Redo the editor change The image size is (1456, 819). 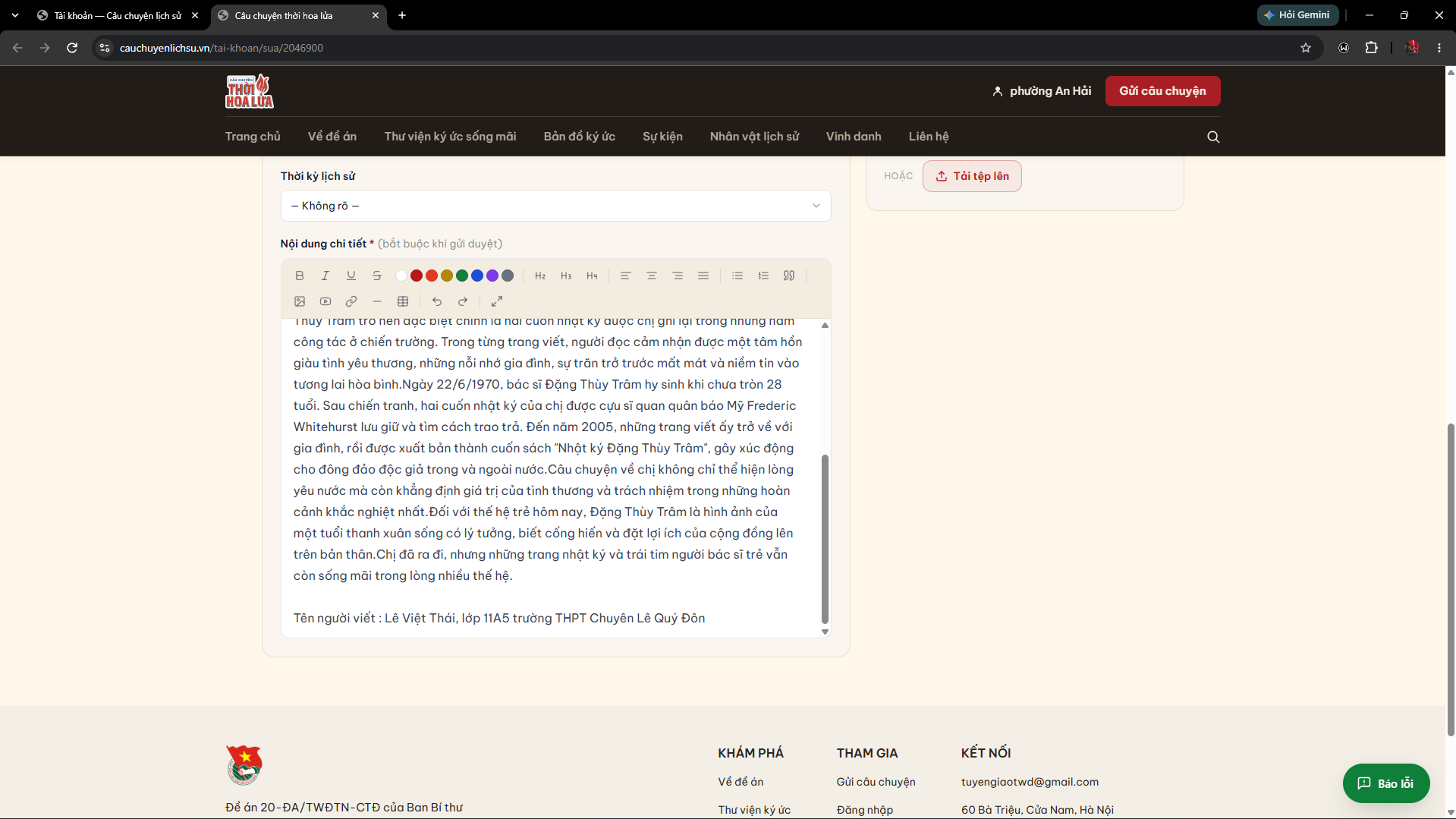463,301
